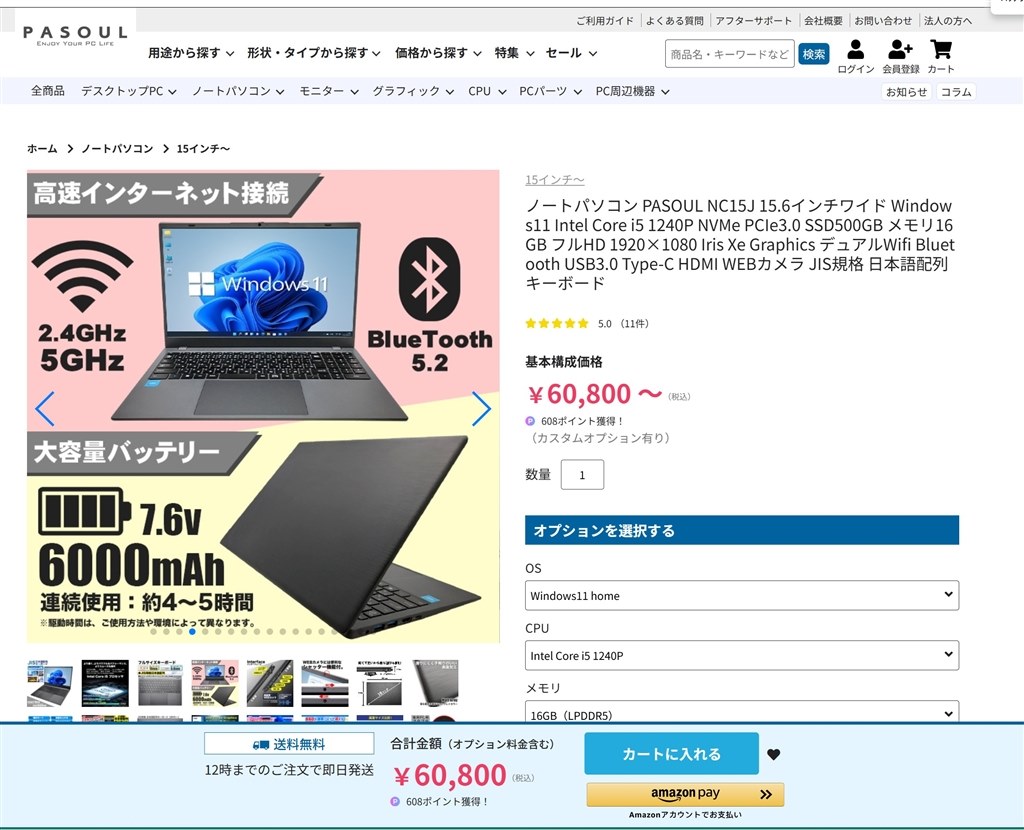Viewport: 1024px width, 830px height.
Task: Select fifth thumbnail showing interface ports
Action: point(270,683)
